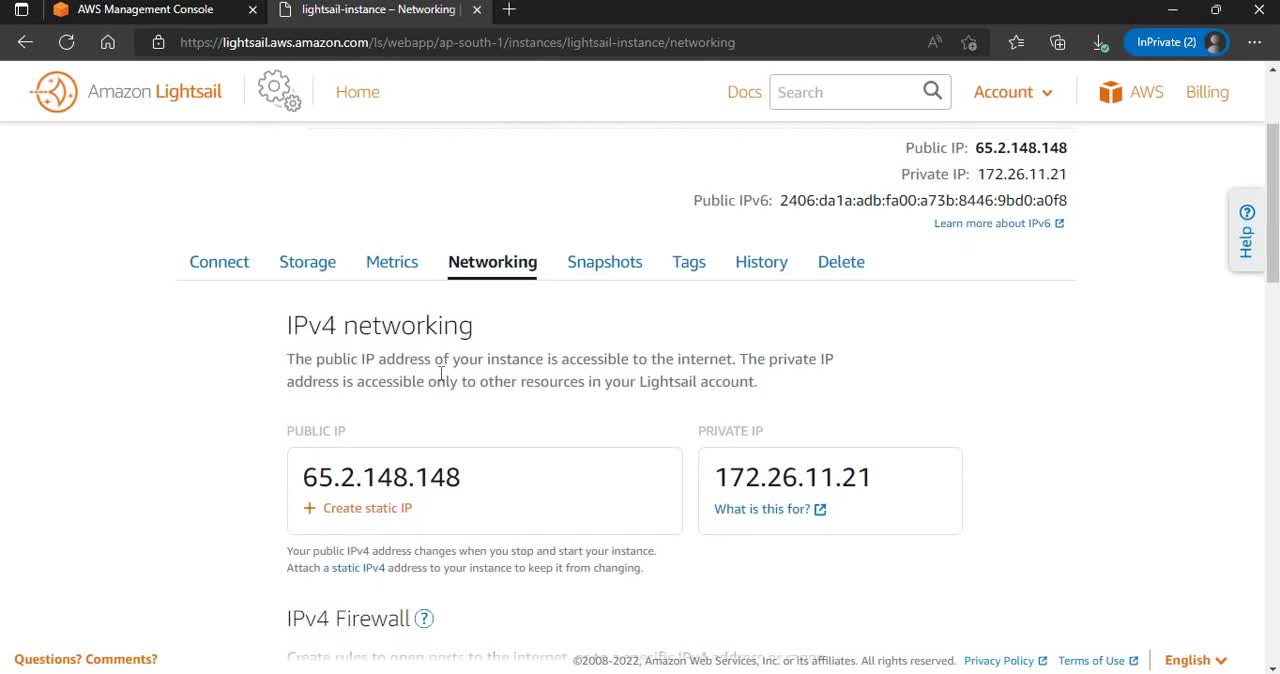Select private IP 172.26.11.21 in card
Viewport: 1280px width, 674px height.
pos(793,477)
